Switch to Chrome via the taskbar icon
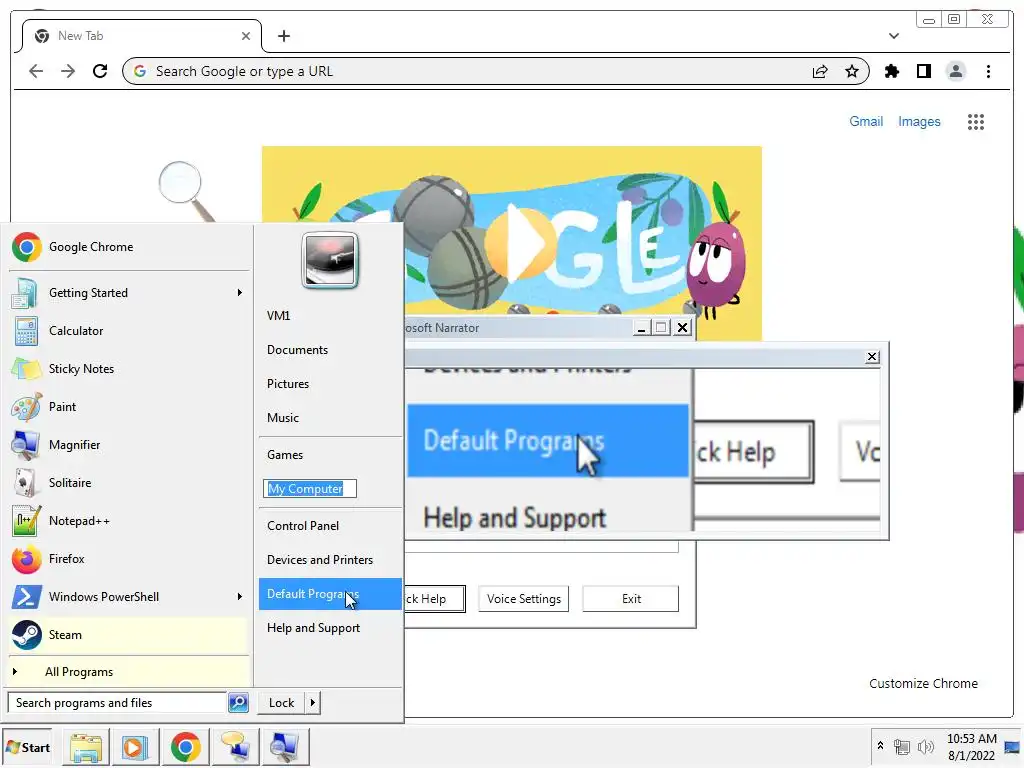Viewport: 1024px width, 768px height. 185,747
